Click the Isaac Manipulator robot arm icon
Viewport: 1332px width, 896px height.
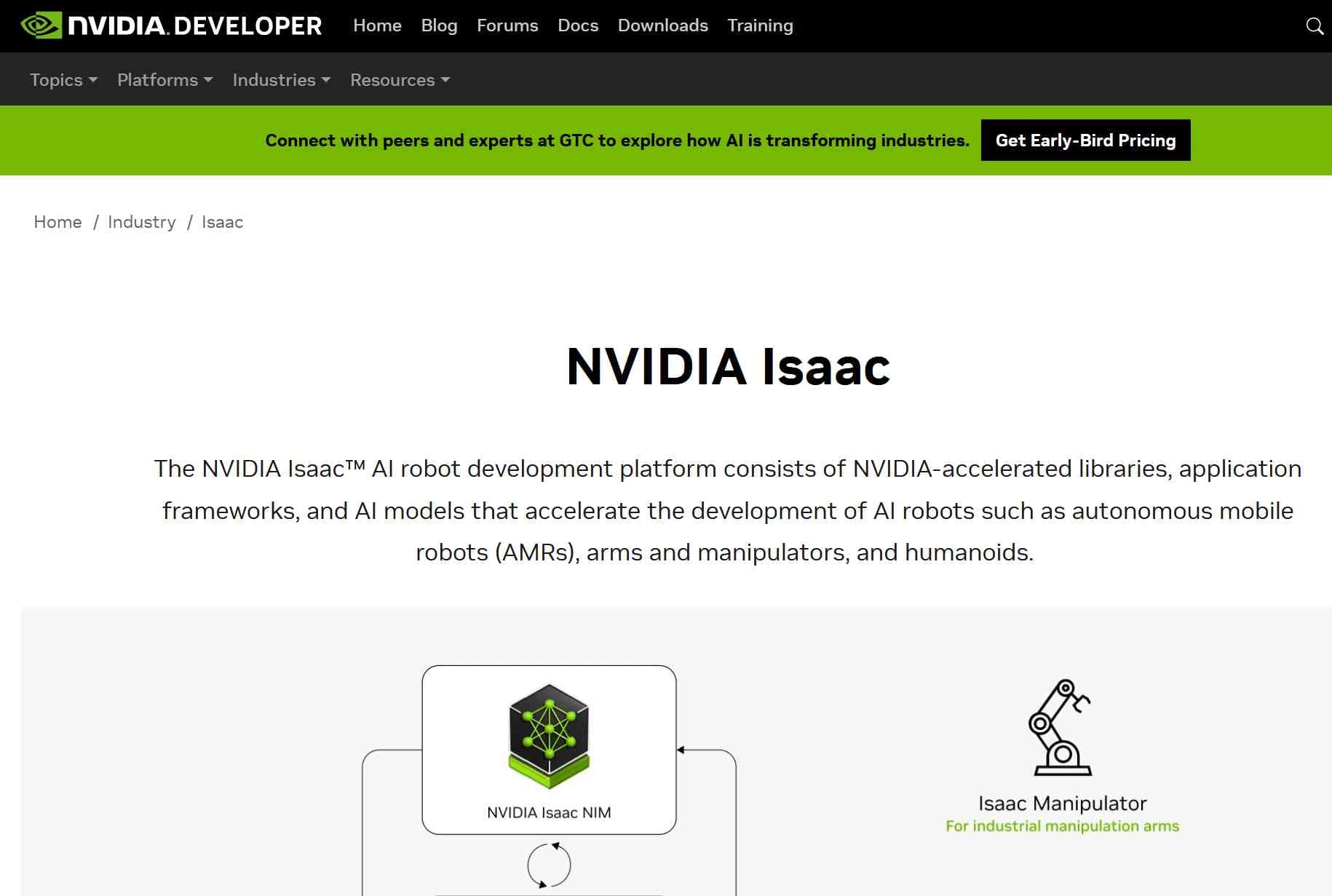click(x=1060, y=727)
